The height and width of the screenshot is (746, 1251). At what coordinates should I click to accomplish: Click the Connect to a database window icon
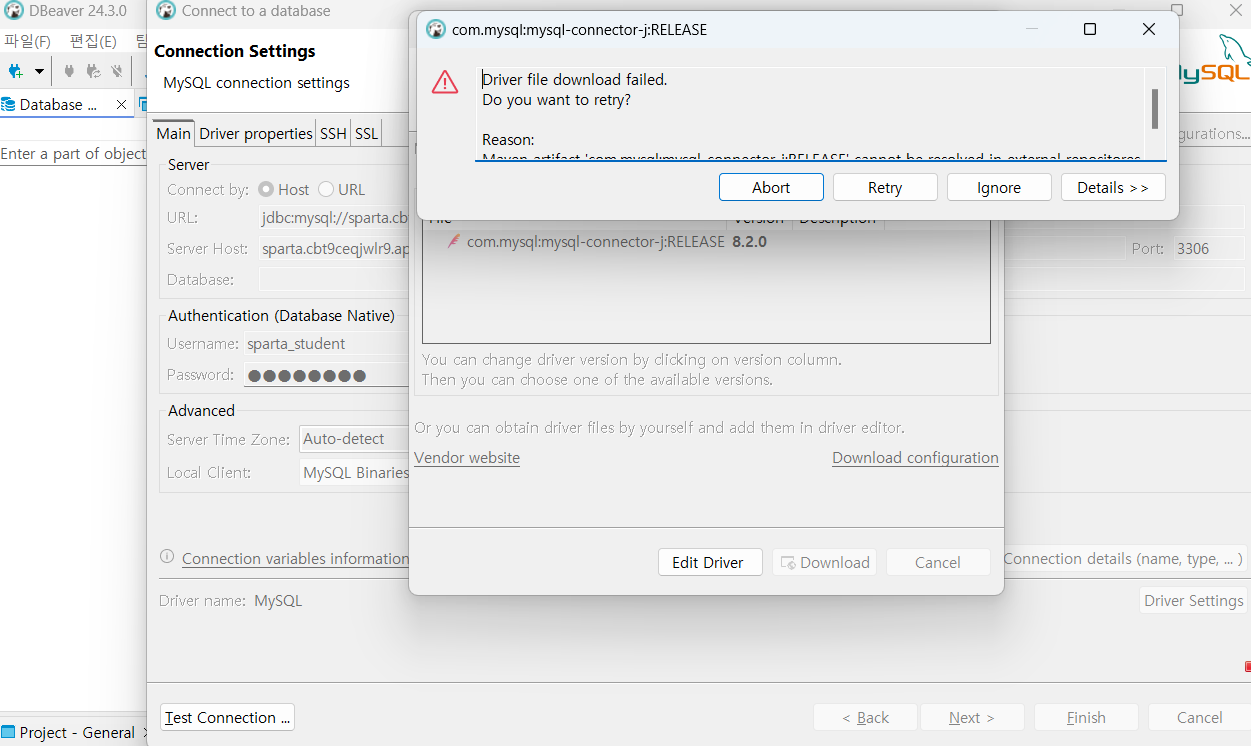(166, 11)
